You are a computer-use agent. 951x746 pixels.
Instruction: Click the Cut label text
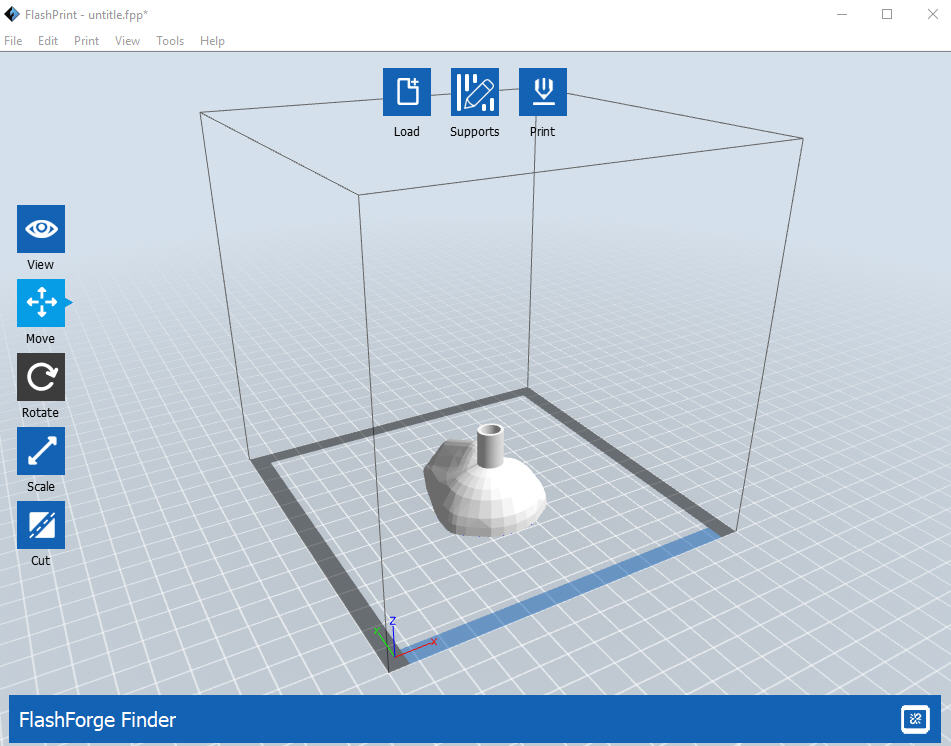pos(41,560)
